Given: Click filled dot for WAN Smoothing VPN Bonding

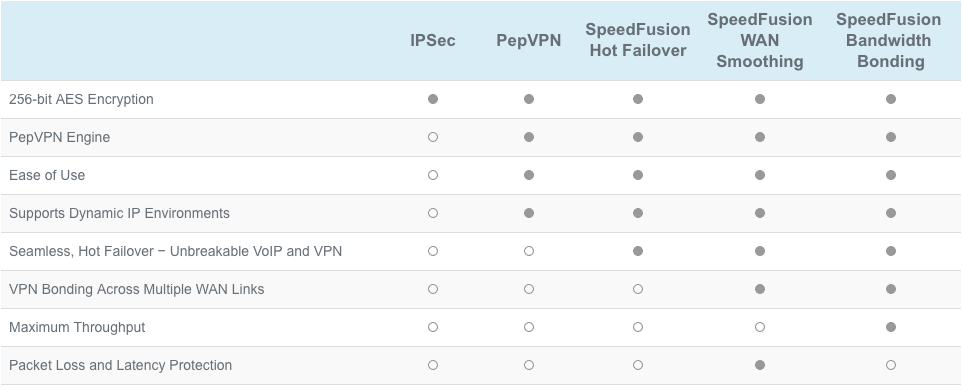Looking at the screenshot, I should point(760,289).
